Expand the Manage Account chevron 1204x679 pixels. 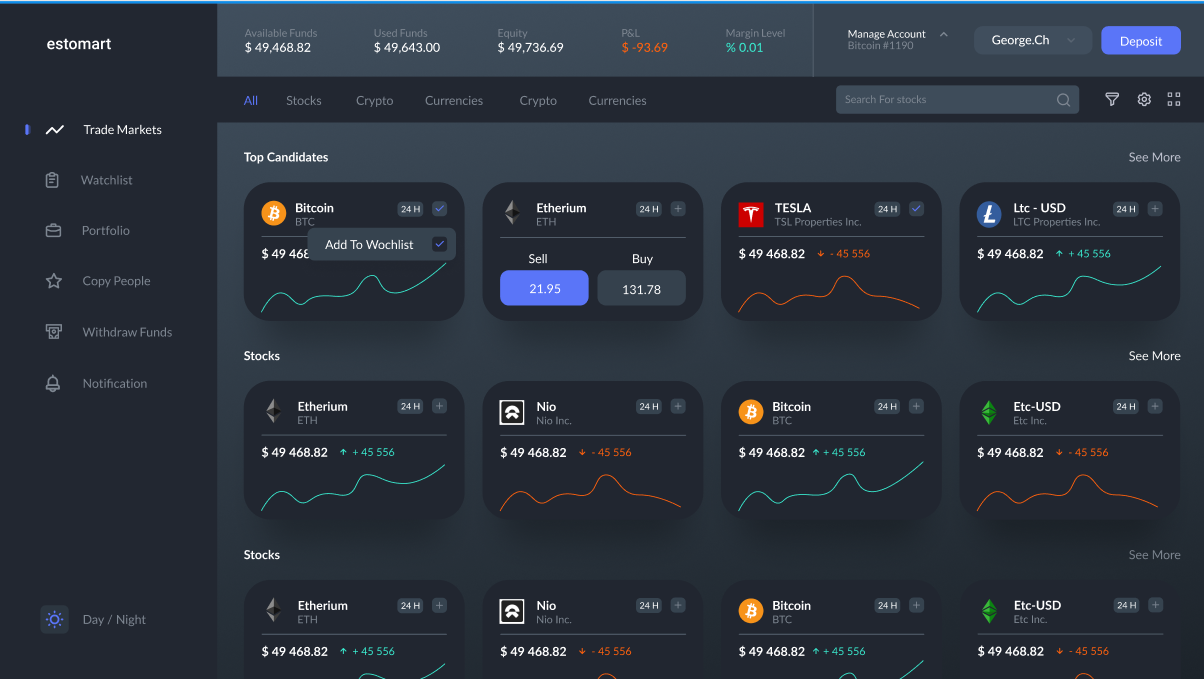(x=943, y=34)
